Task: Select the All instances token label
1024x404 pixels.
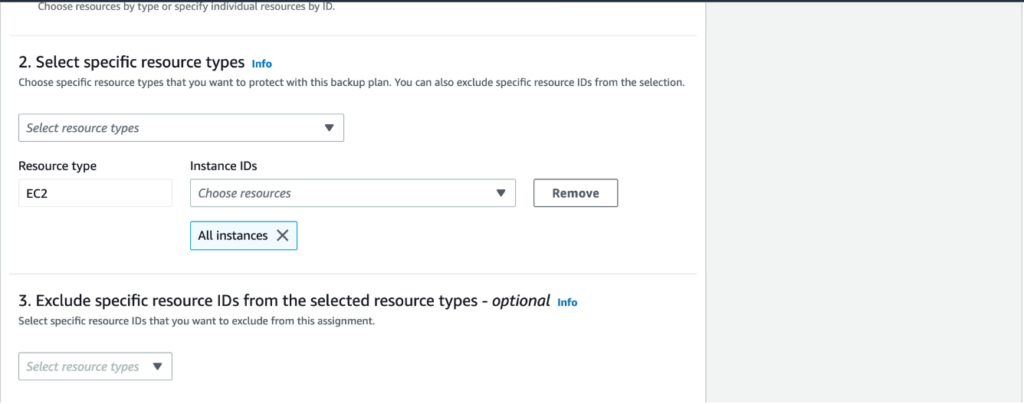Action: tap(232, 236)
